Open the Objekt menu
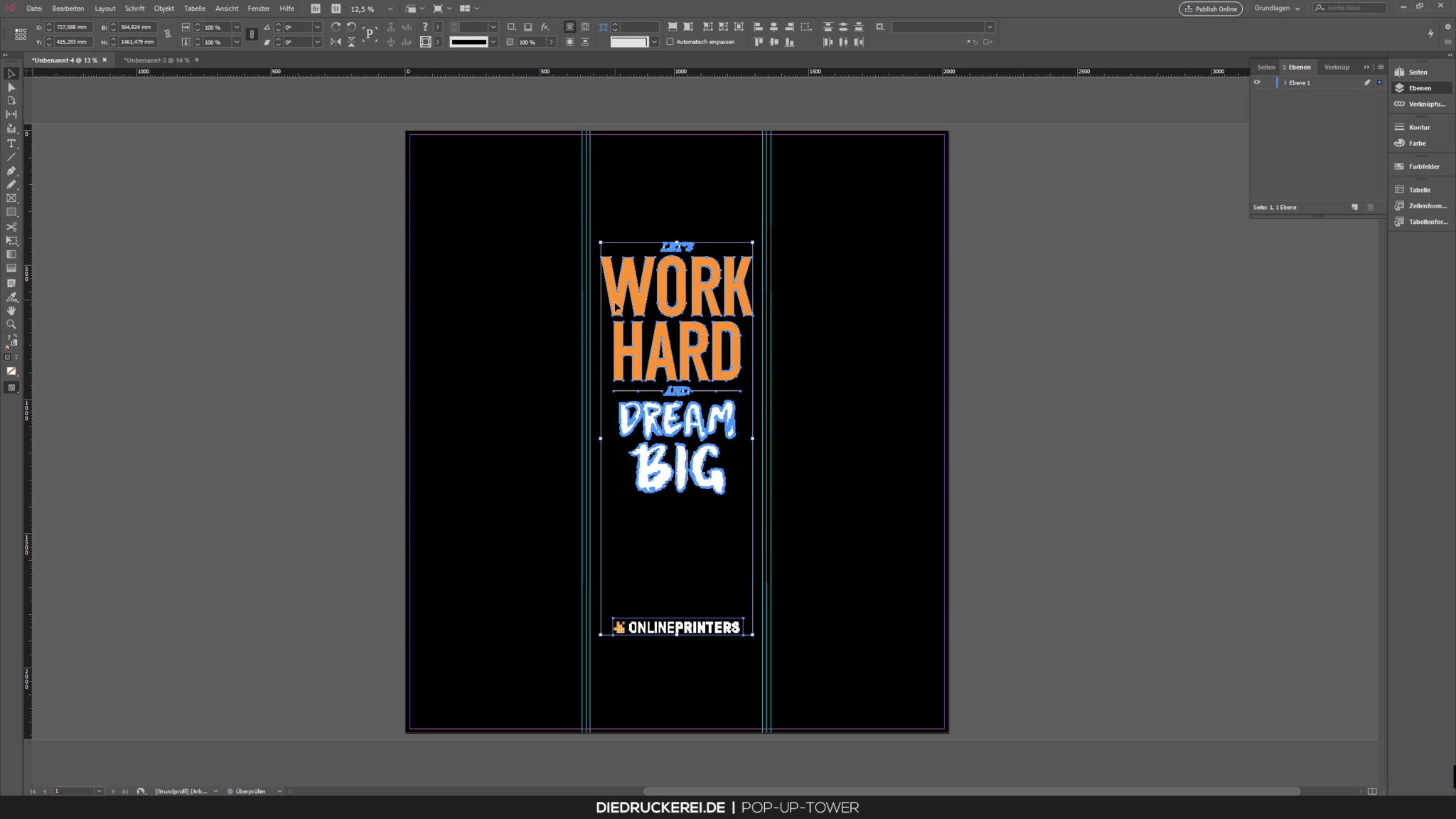The height and width of the screenshot is (819, 1456). coord(164,9)
